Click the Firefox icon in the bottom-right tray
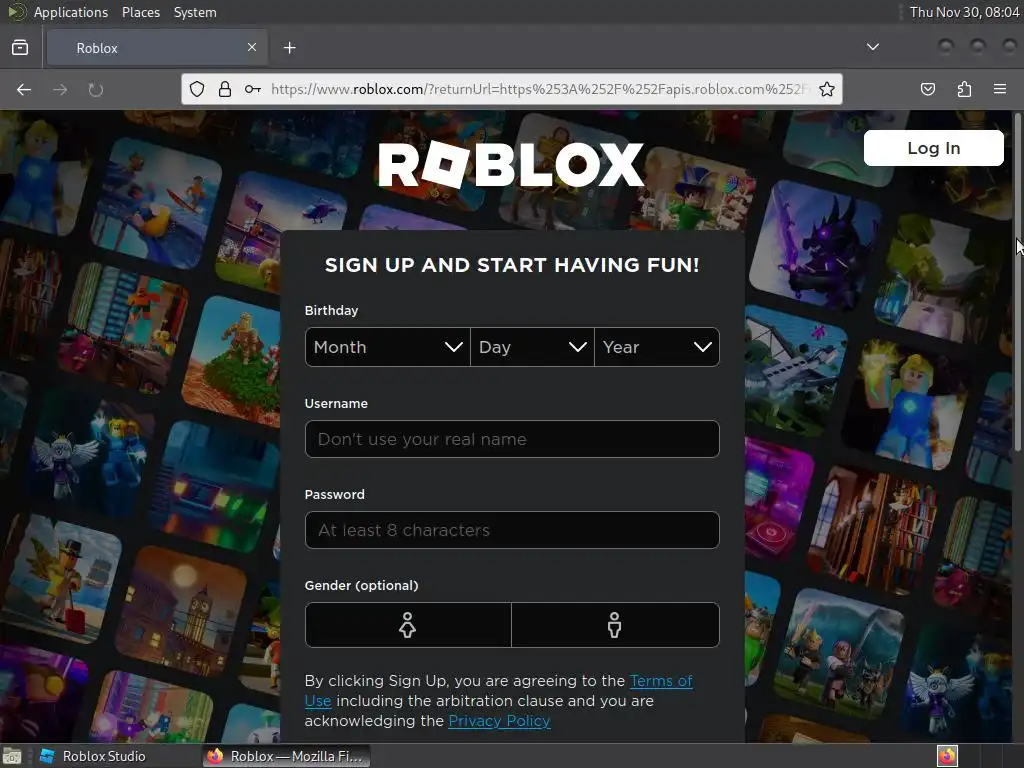Viewport: 1024px width, 768px height. coord(947,756)
